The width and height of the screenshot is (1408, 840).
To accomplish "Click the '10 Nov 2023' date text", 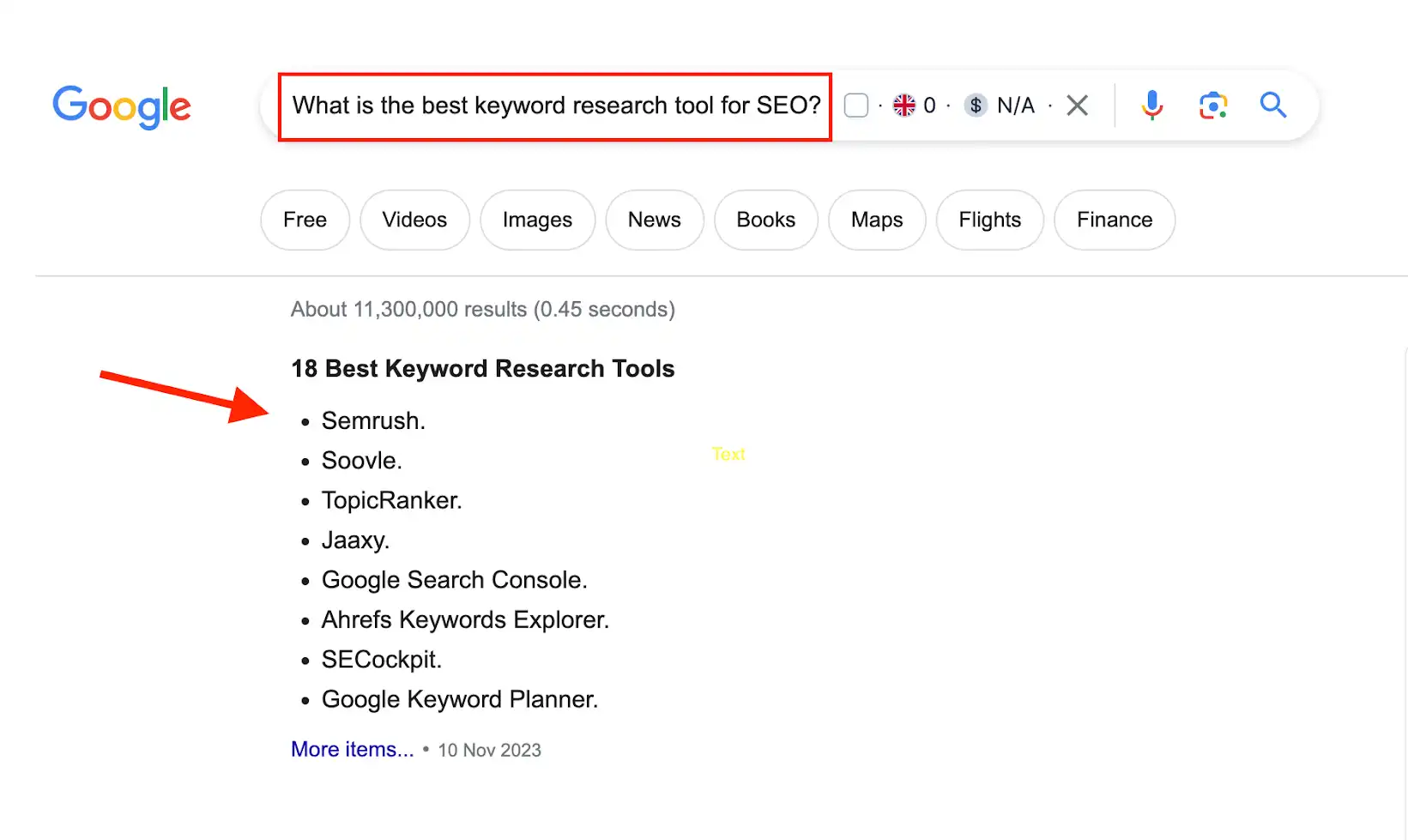I will 490,751.
